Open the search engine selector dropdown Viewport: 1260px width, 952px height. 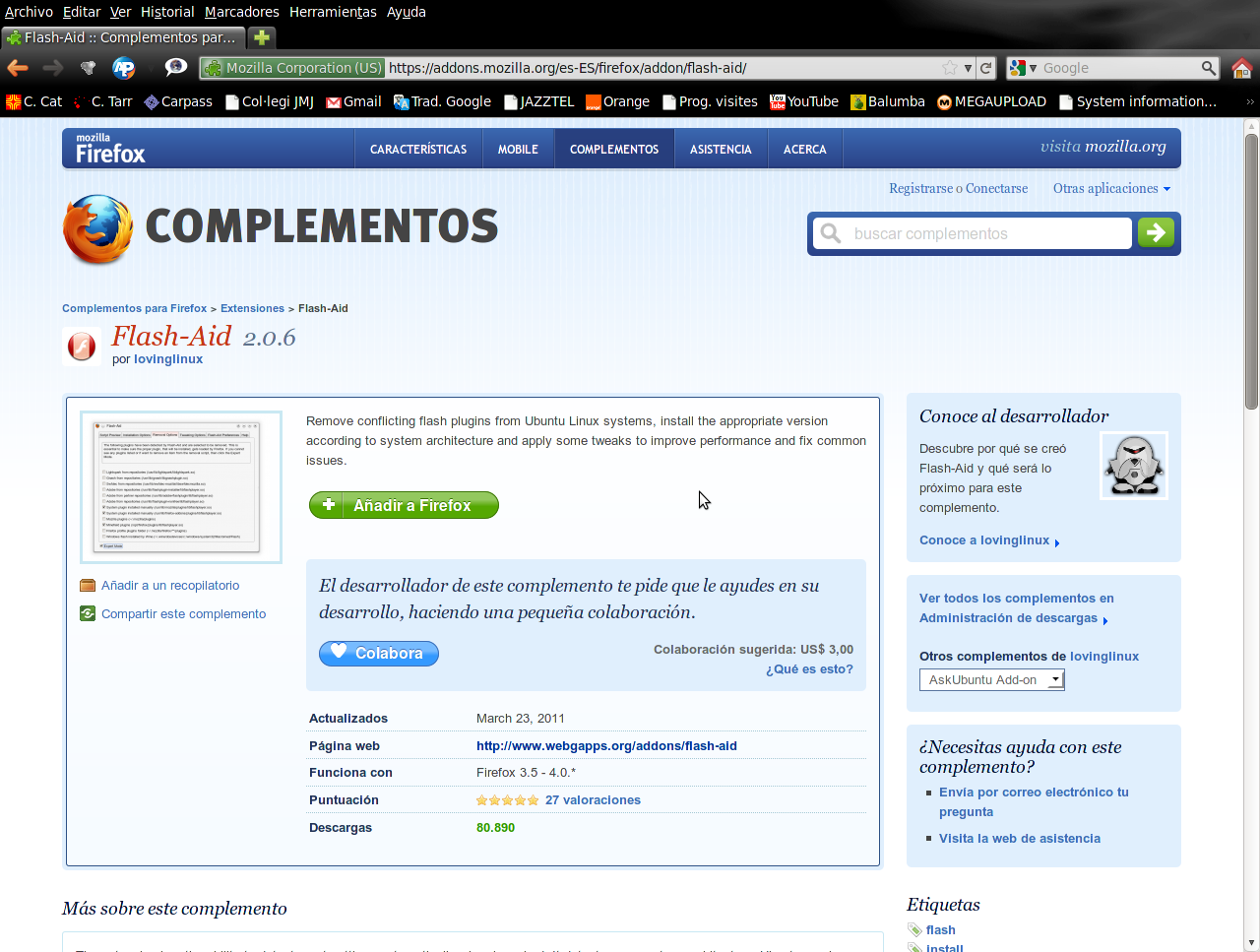(1024, 68)
